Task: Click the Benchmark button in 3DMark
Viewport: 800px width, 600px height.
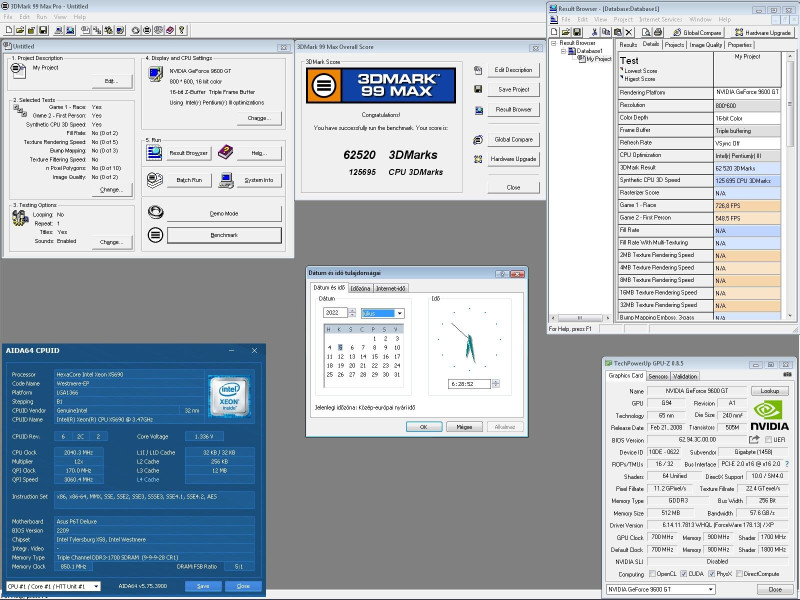Action: click(224, 235)
